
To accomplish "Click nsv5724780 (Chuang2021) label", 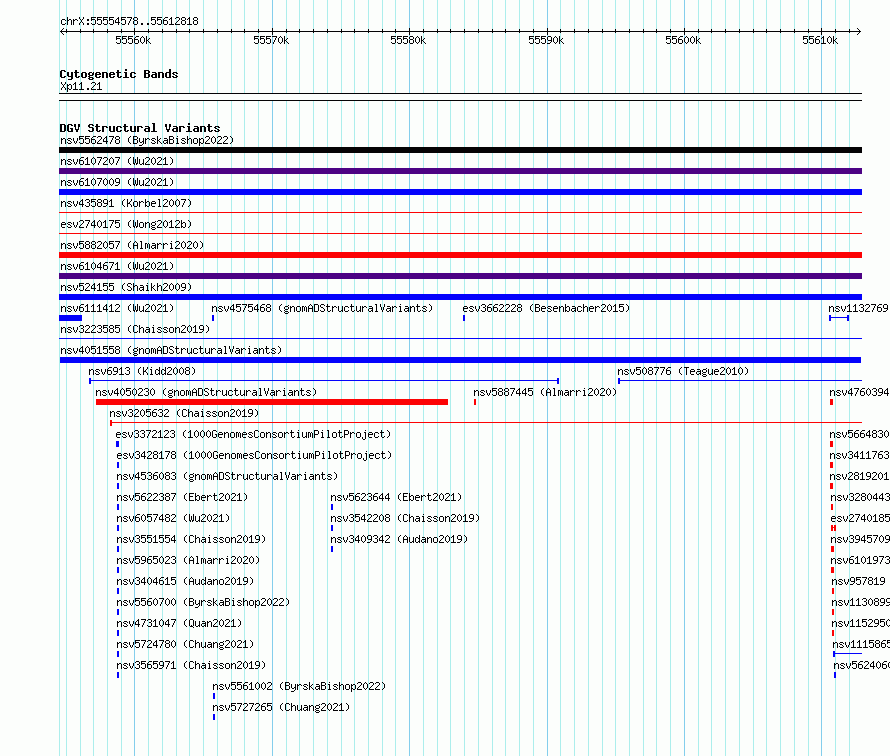I will [185, 644].
